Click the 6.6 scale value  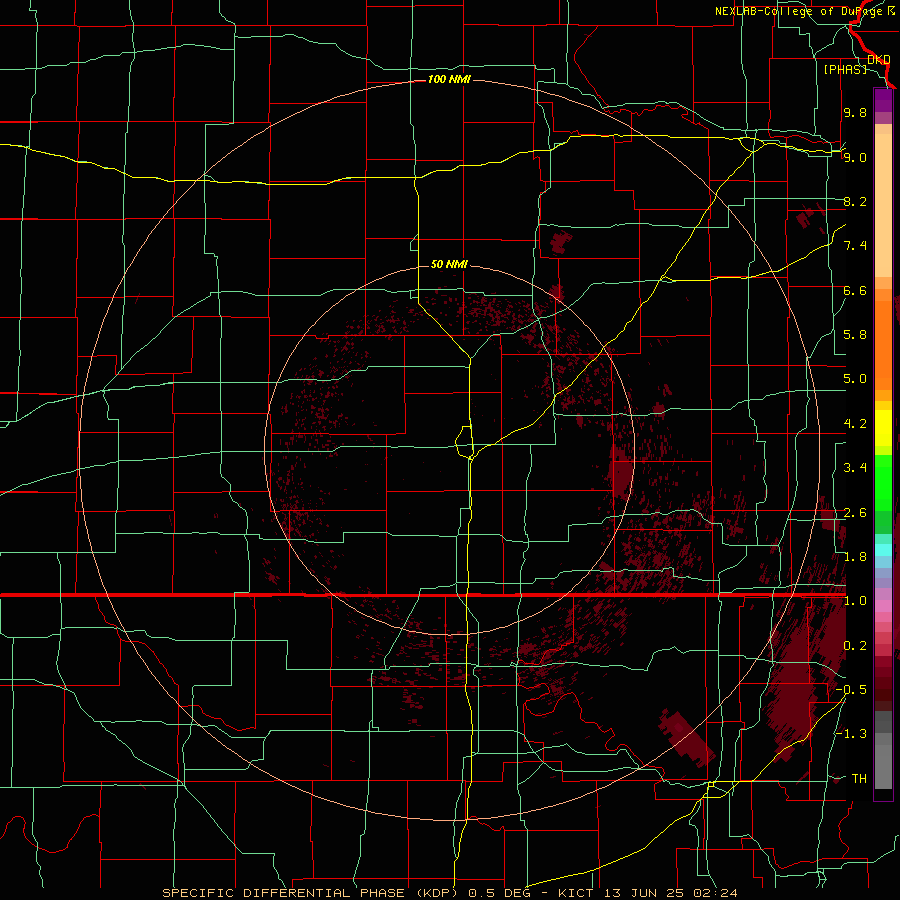point(855,290)
